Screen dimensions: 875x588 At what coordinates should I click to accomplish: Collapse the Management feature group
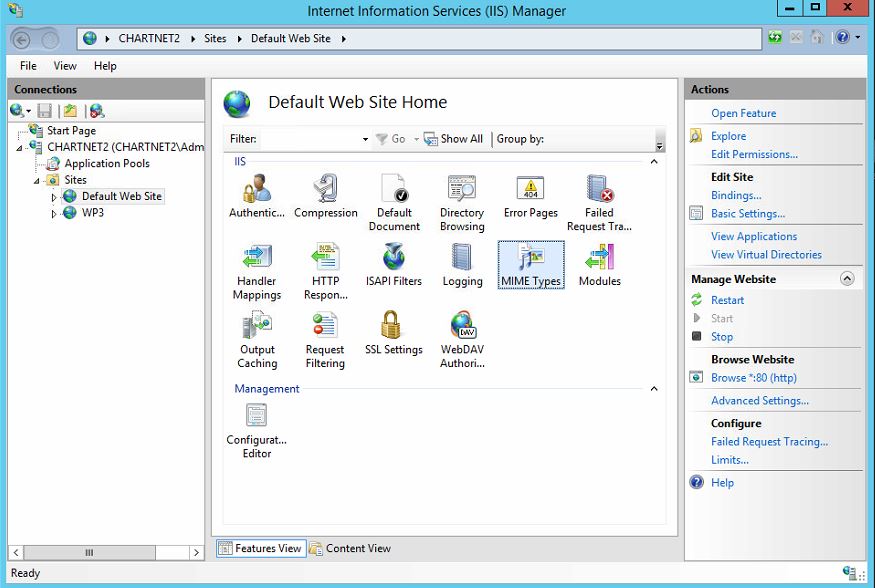(654, 389)
